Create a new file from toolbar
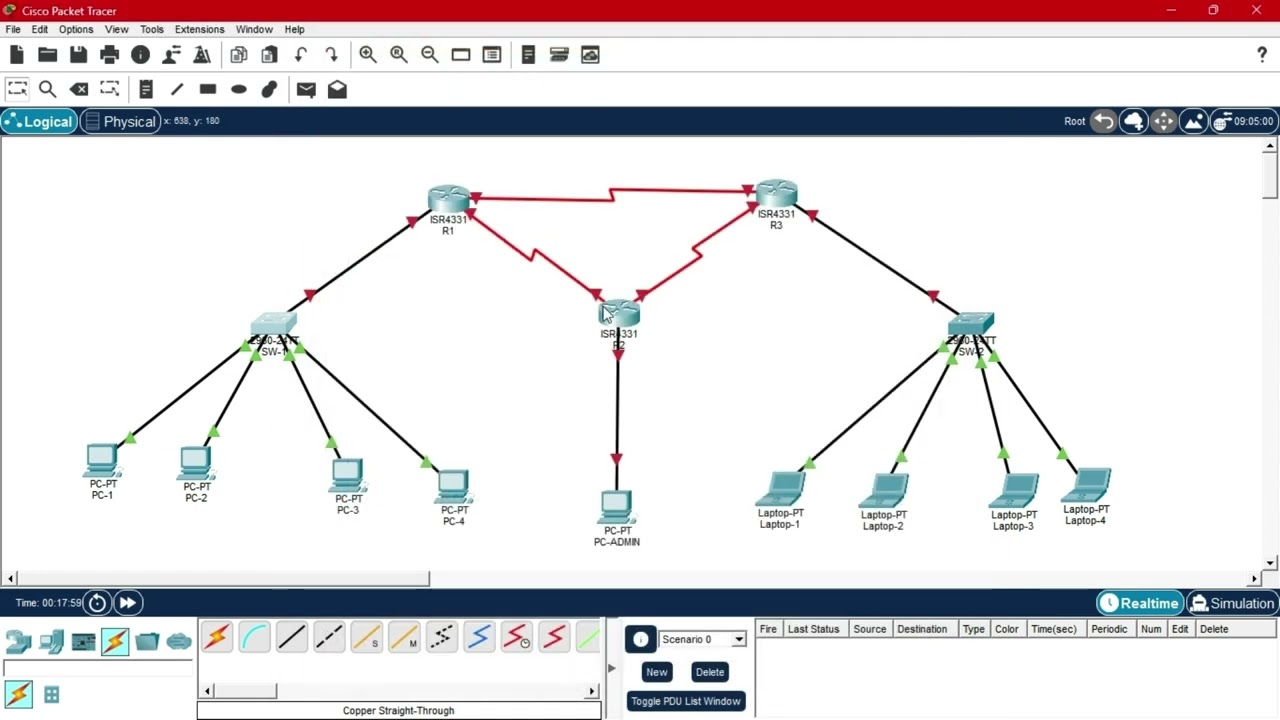 [17, 55]
